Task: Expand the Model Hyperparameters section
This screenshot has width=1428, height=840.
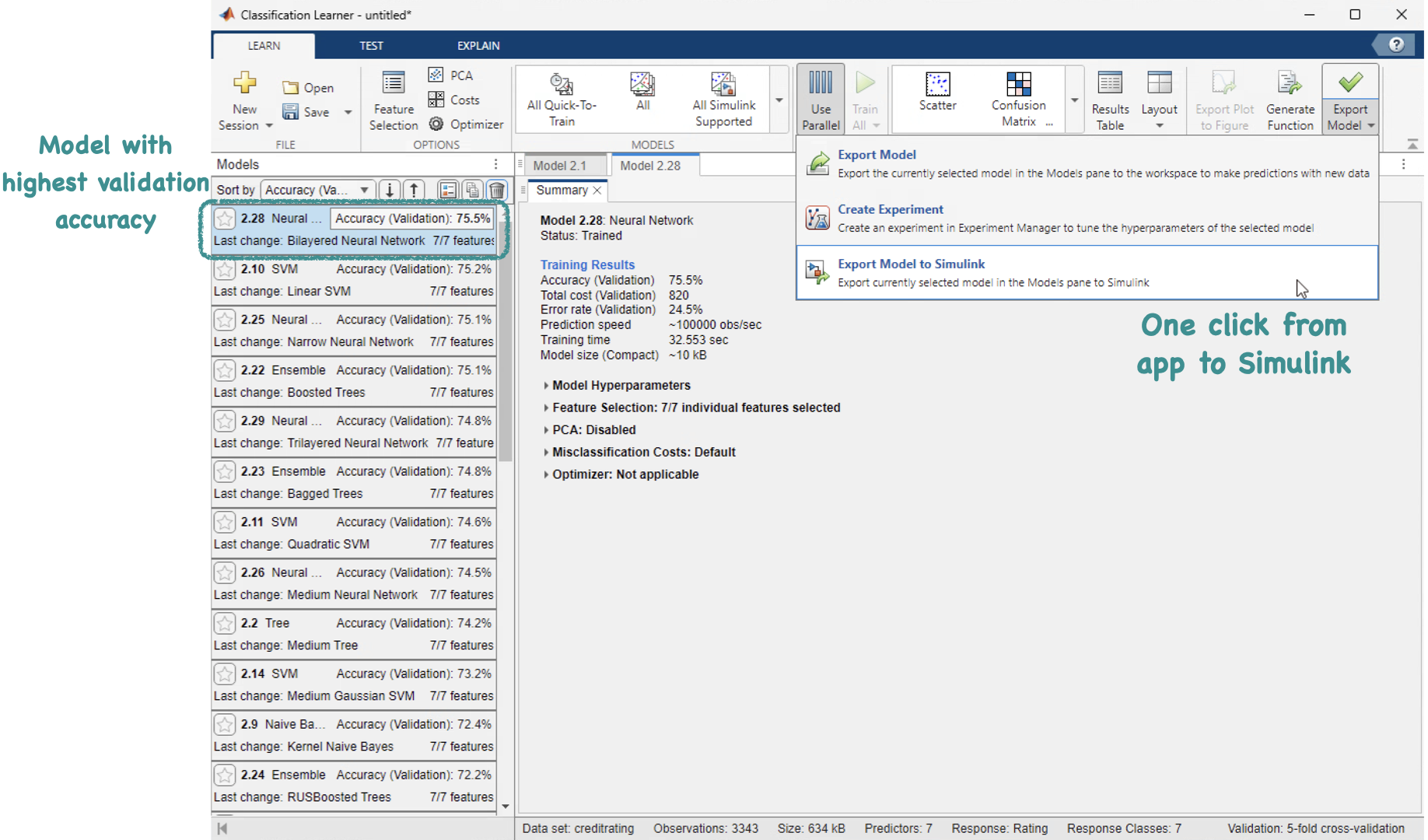Action: pos(547,386)
